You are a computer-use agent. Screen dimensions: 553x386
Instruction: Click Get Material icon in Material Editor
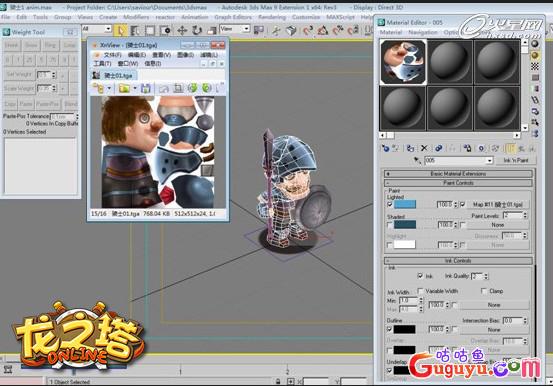[x=385, y=149]
